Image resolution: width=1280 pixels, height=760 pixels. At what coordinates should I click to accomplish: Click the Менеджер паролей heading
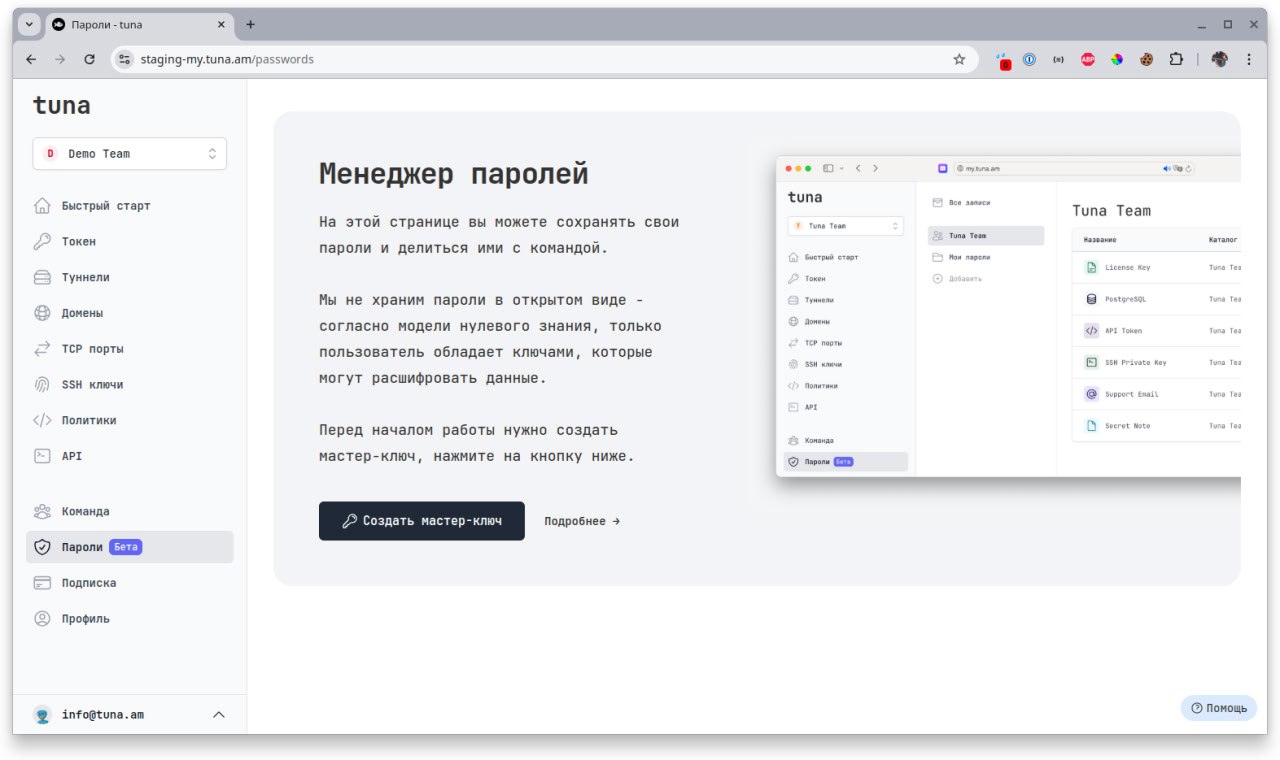pos(454,174)
